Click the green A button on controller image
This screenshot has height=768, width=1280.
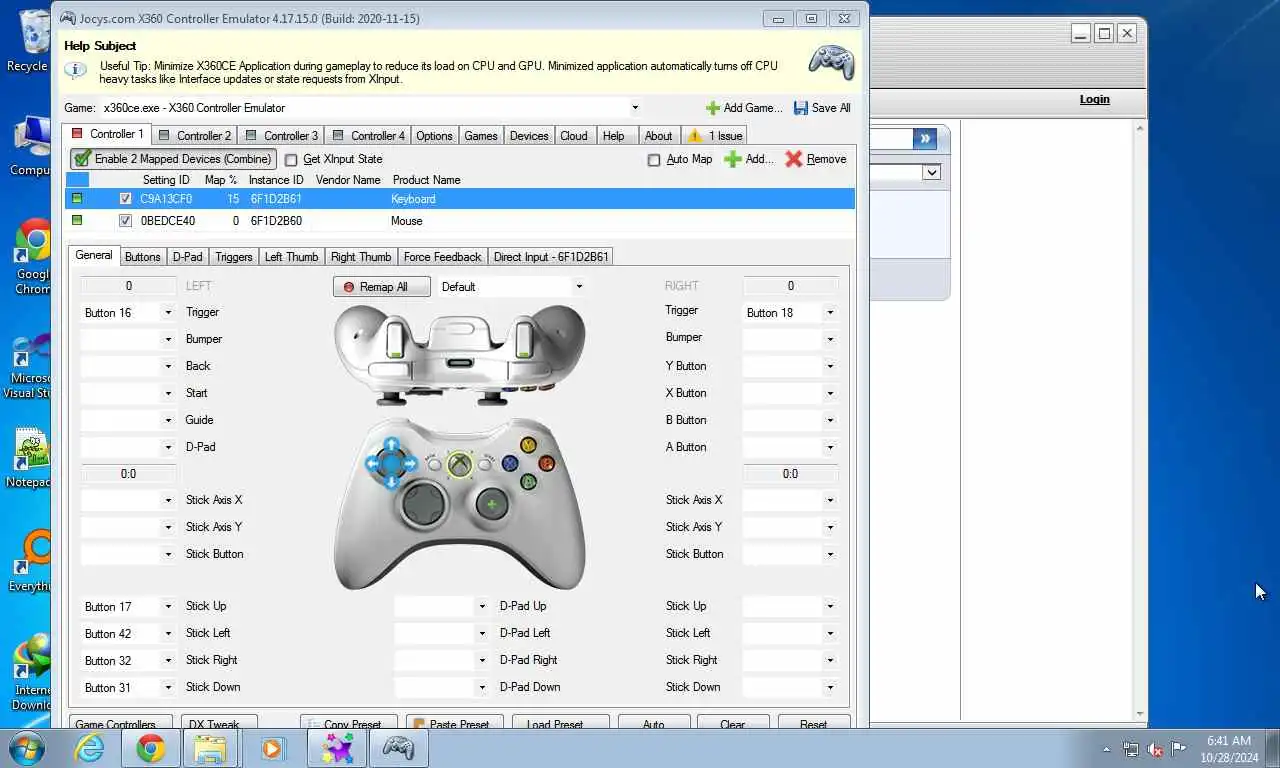[528, 481]
